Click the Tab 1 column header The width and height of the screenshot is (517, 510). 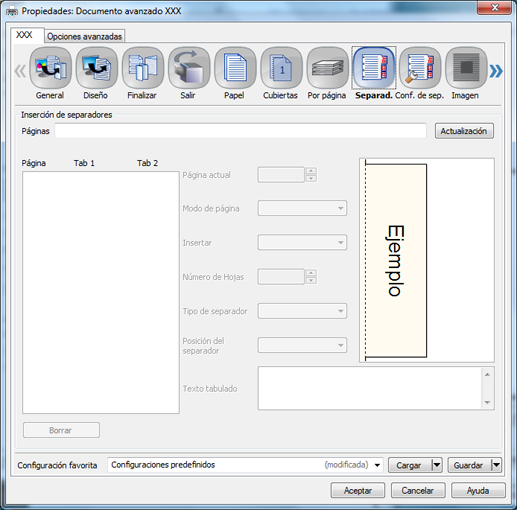(84, 163)
